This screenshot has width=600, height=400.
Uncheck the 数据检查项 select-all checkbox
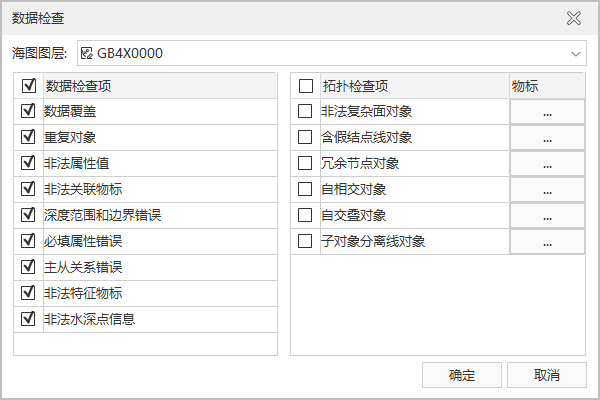coord(28,86)
